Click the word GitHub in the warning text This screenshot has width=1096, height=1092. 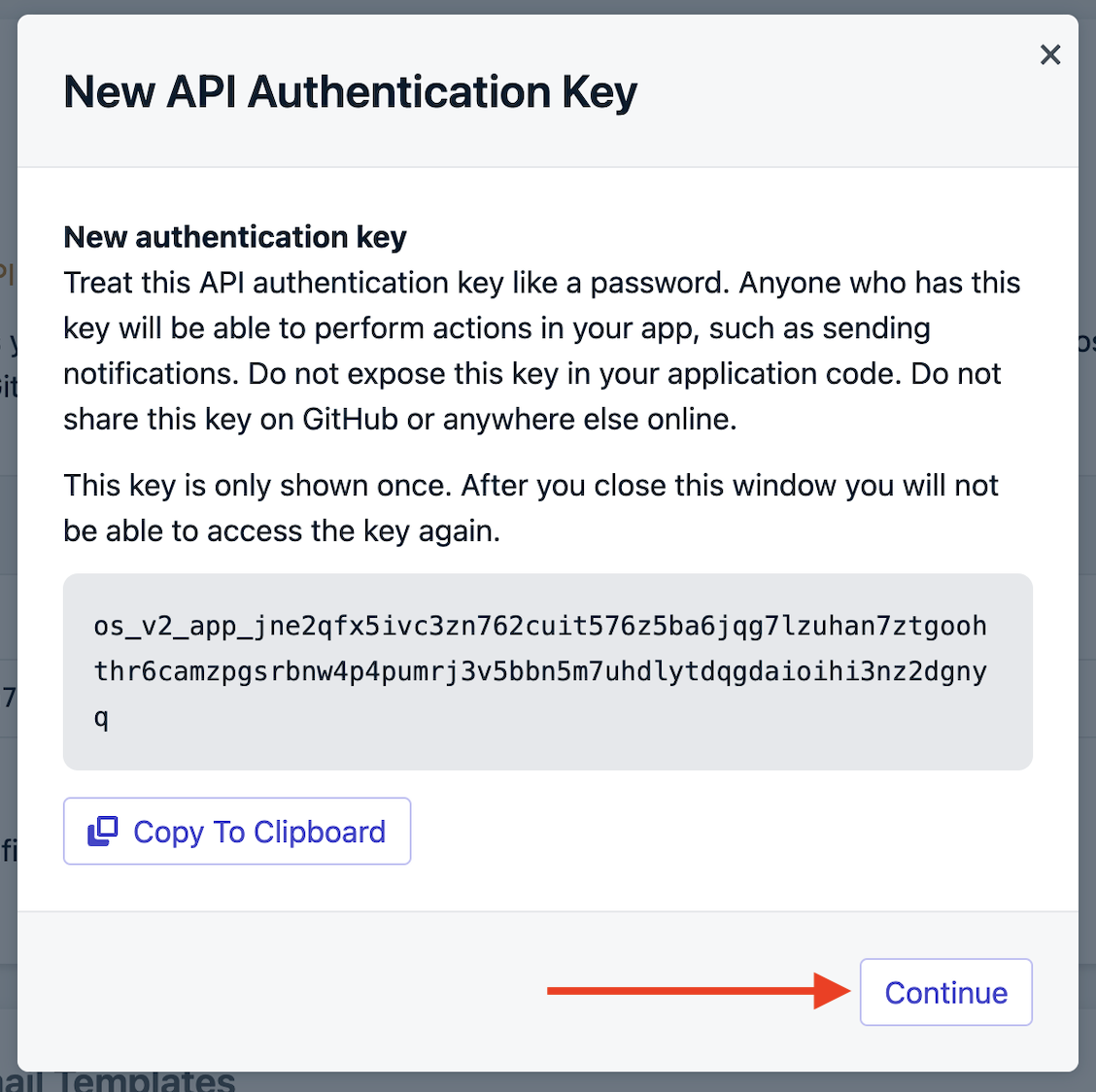(350, 420)
